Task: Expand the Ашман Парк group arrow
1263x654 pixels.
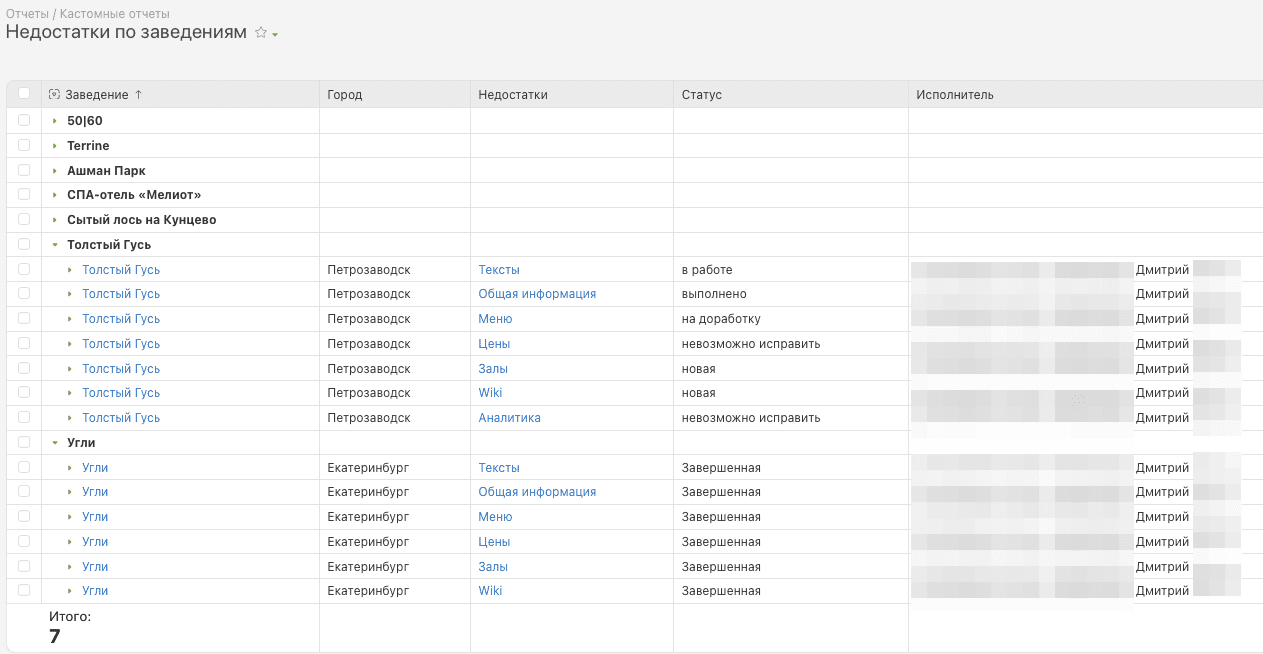Action: pyautogui.click(x=55, y=171)
